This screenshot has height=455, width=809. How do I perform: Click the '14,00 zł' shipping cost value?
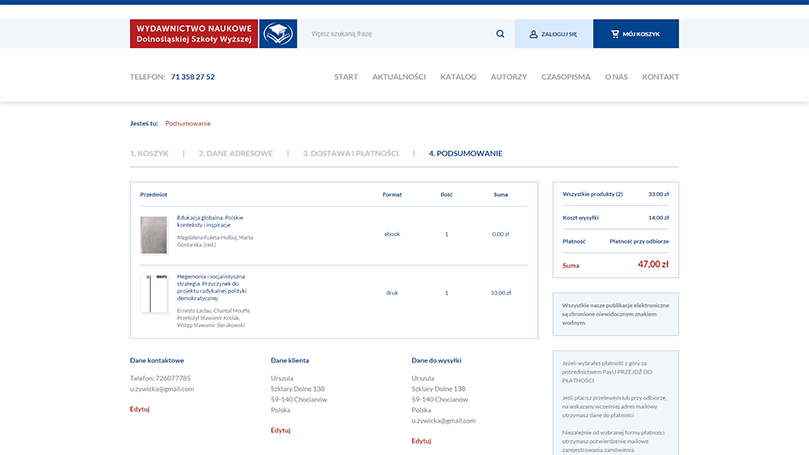(658, 218)
